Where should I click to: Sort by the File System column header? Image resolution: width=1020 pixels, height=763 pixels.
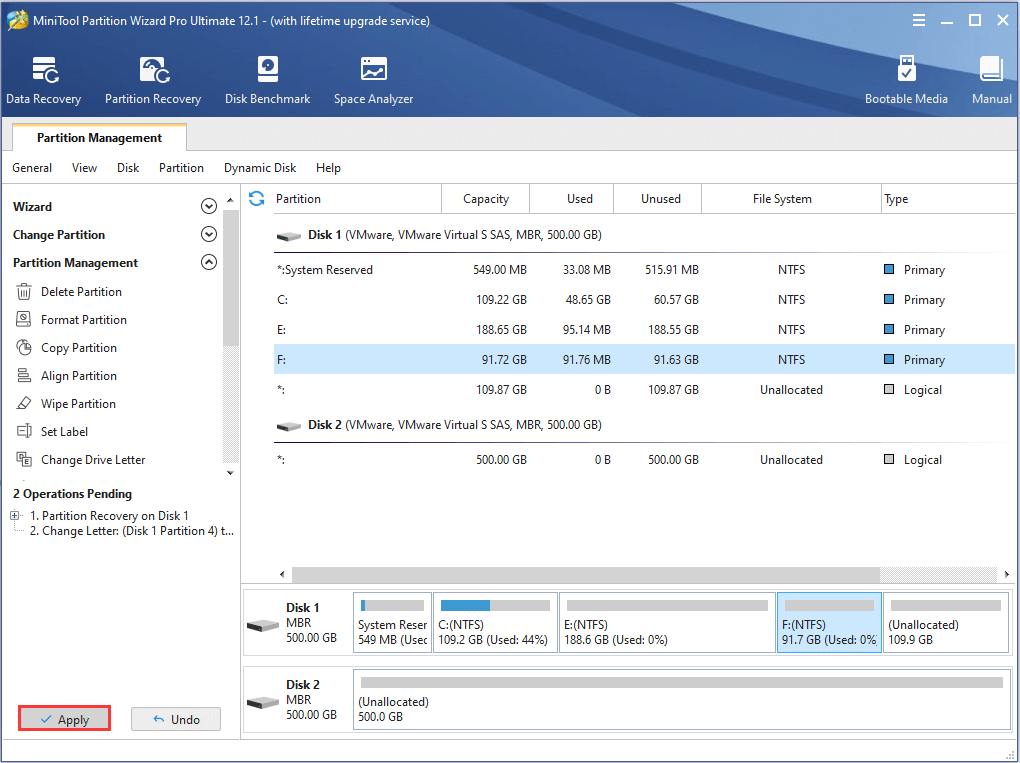tap(791, 198)
